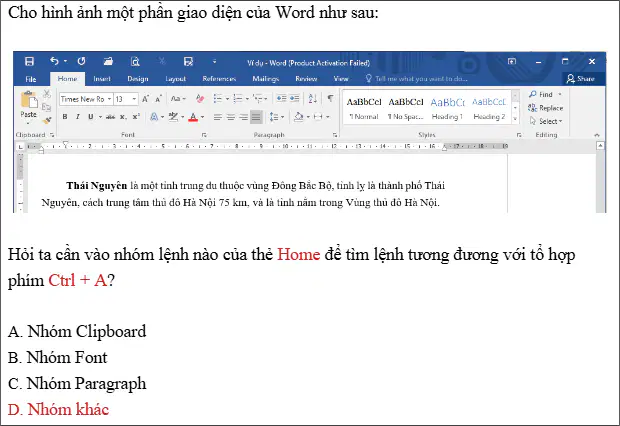The height and width of the screenshot is (426, 620).
Task: Click the answer text 'A. Nhóm Clipboard'
Action: pyautogui.click(x=77, y=331)
